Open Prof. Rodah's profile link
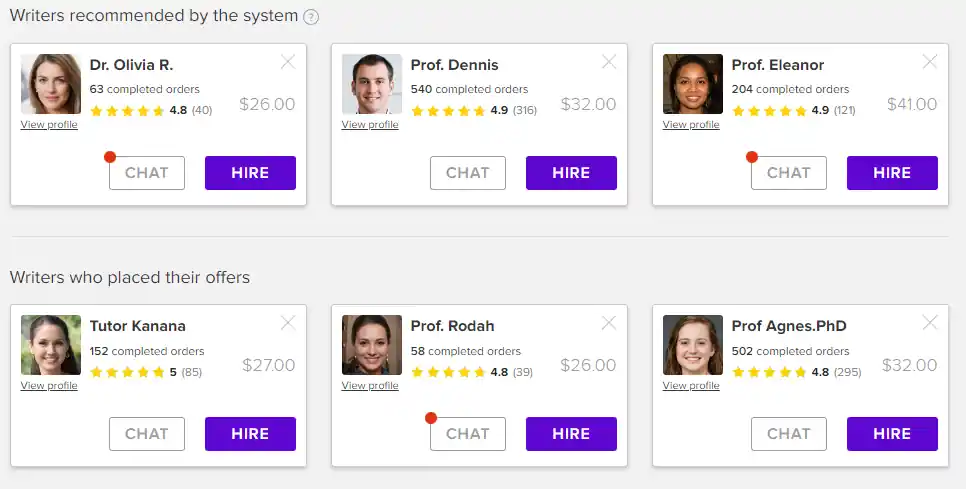The height and width of the screenshot is (489, 966). 370,386
